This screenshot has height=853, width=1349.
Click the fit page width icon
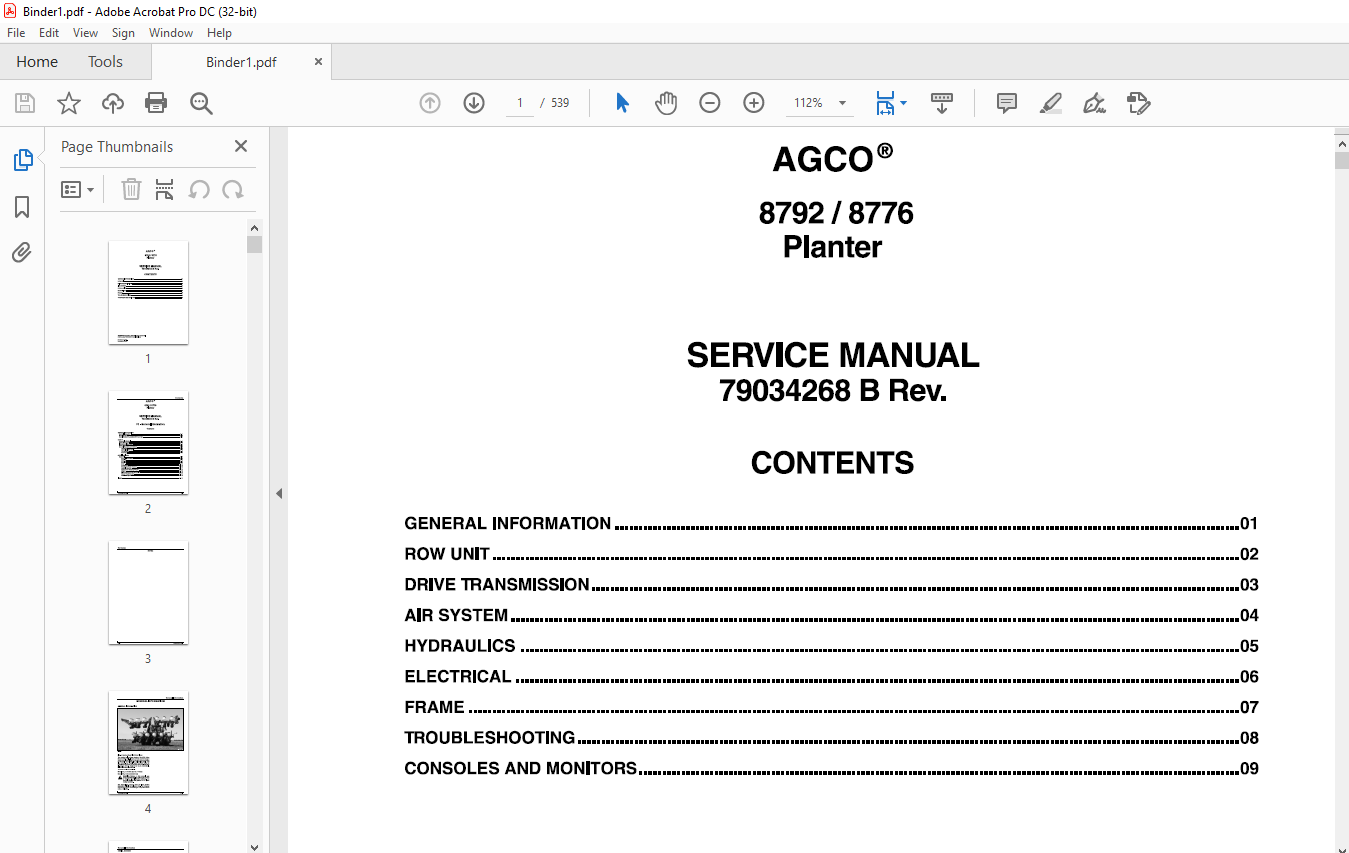885,103
